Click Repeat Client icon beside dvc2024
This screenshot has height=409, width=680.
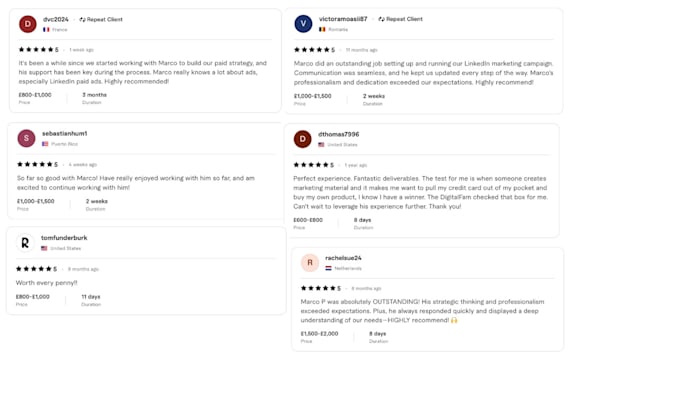pyautogui.click(x=82, y=20)
